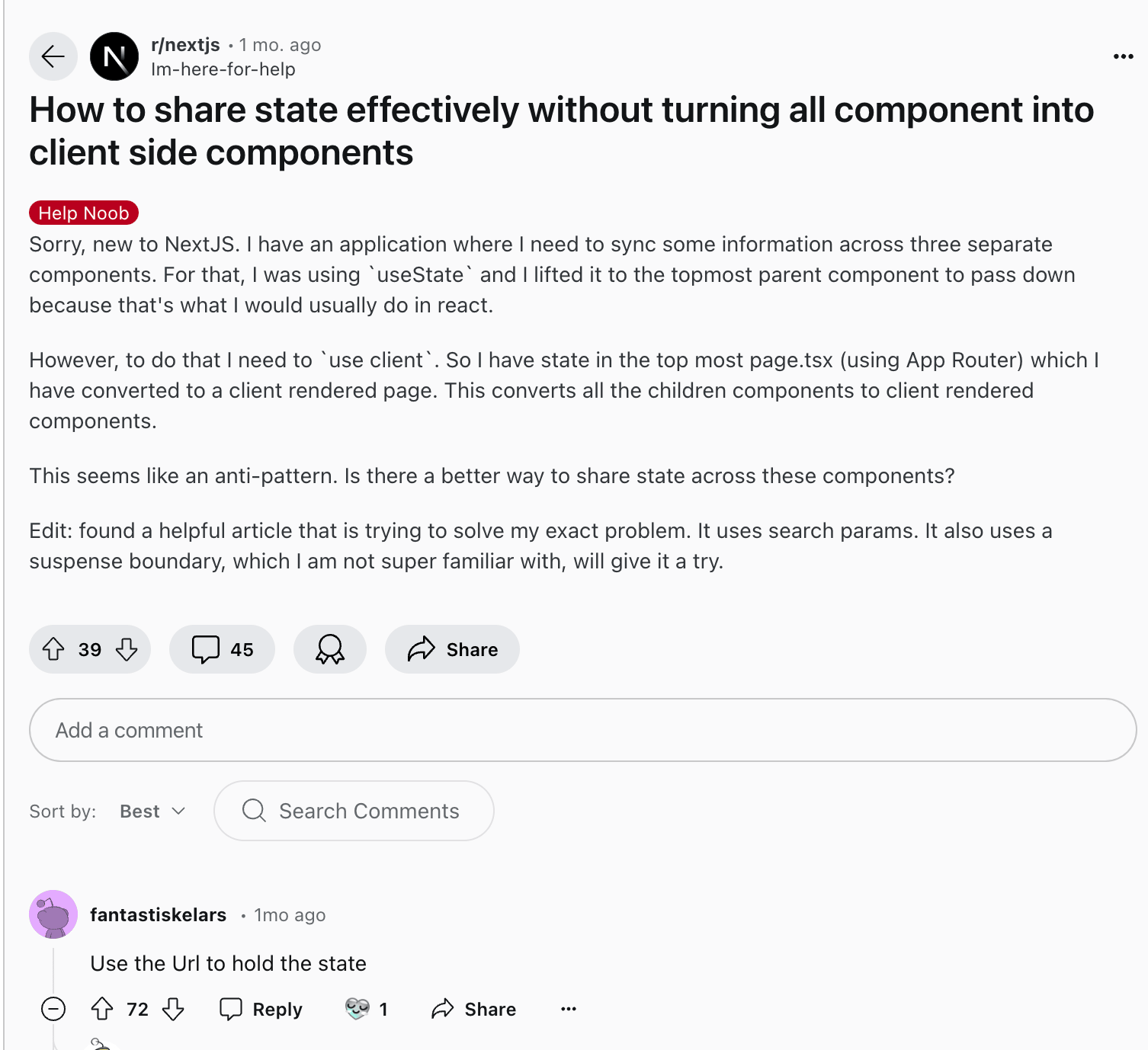Viewport: 1148px width, 1050px height.
Task: Click the award emoji on the comment
Action: pos(358,1009)
